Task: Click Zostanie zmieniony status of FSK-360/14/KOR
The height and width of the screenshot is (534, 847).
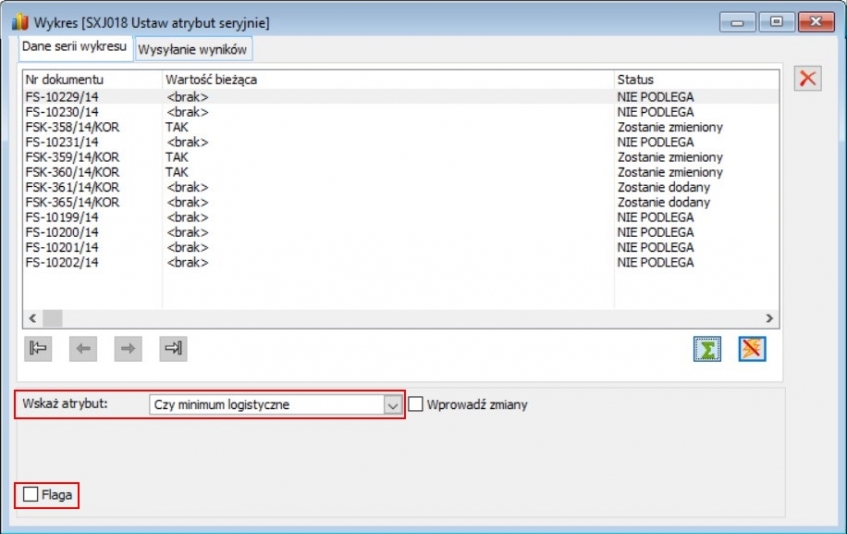Action: click(x=670, y=172)
